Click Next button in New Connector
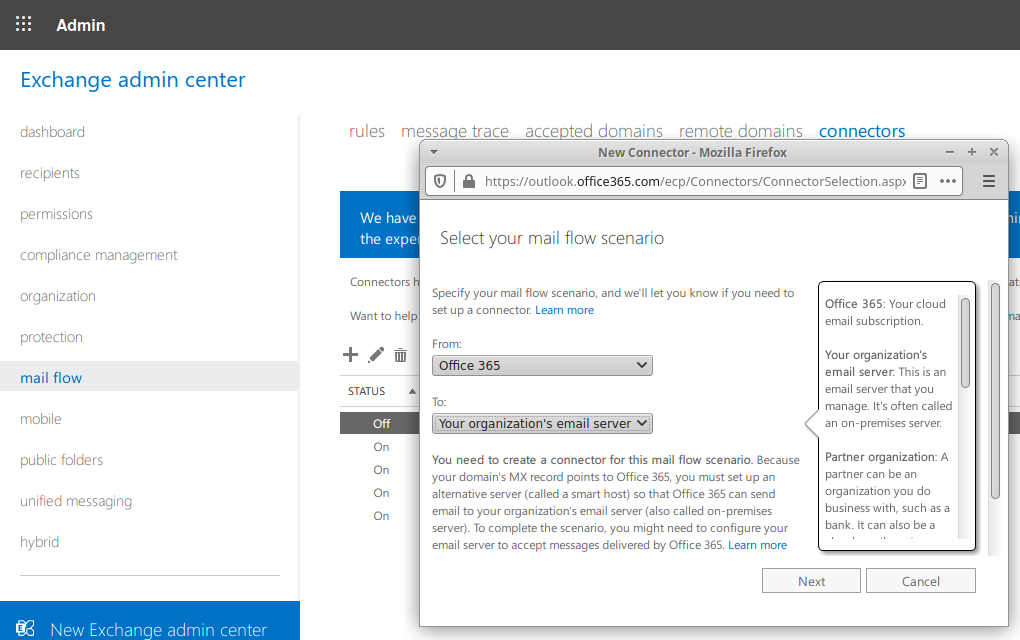 (811, 581)
